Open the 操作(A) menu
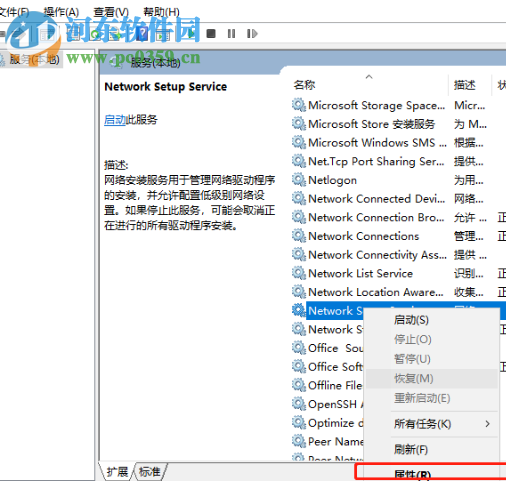The image size is (506, 482). point(61,12)
